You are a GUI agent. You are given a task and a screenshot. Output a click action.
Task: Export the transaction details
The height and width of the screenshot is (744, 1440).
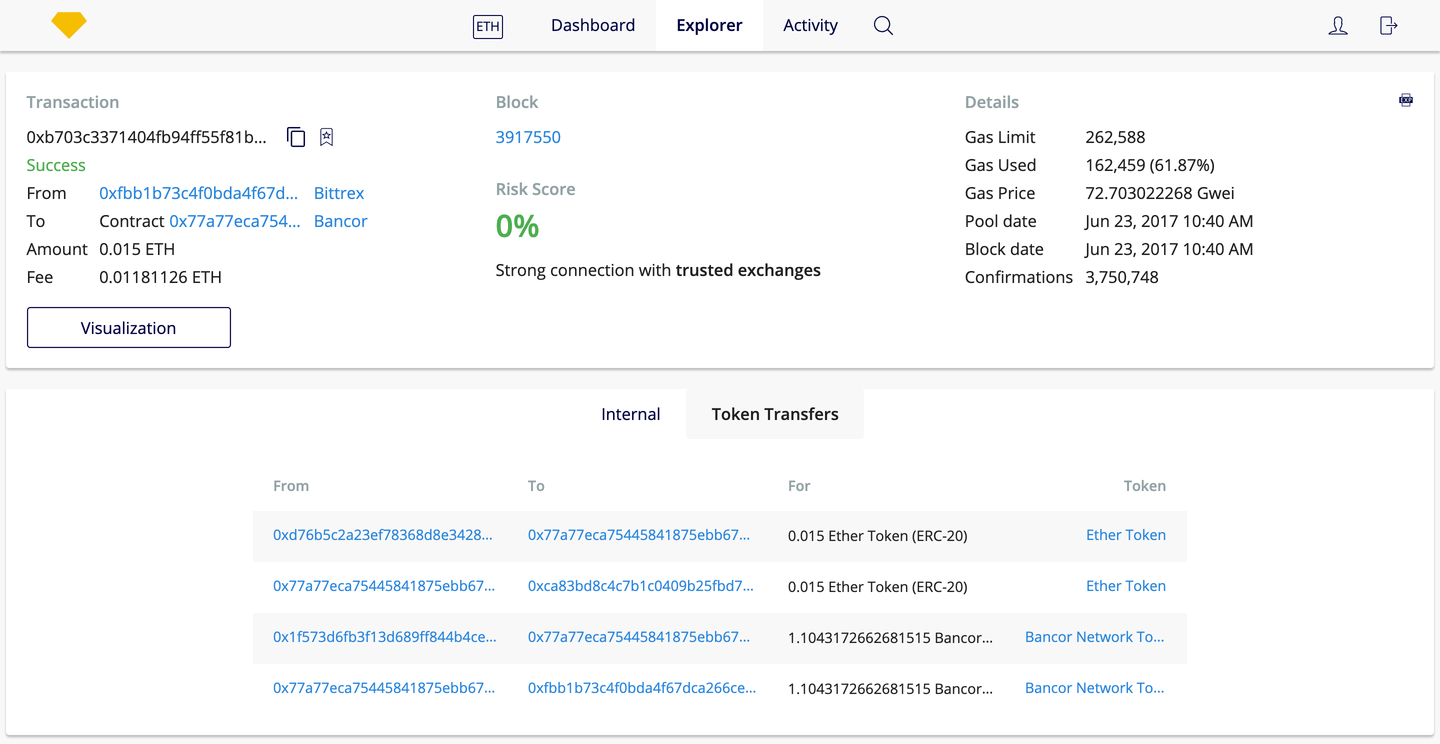[x=1406, y=100]
